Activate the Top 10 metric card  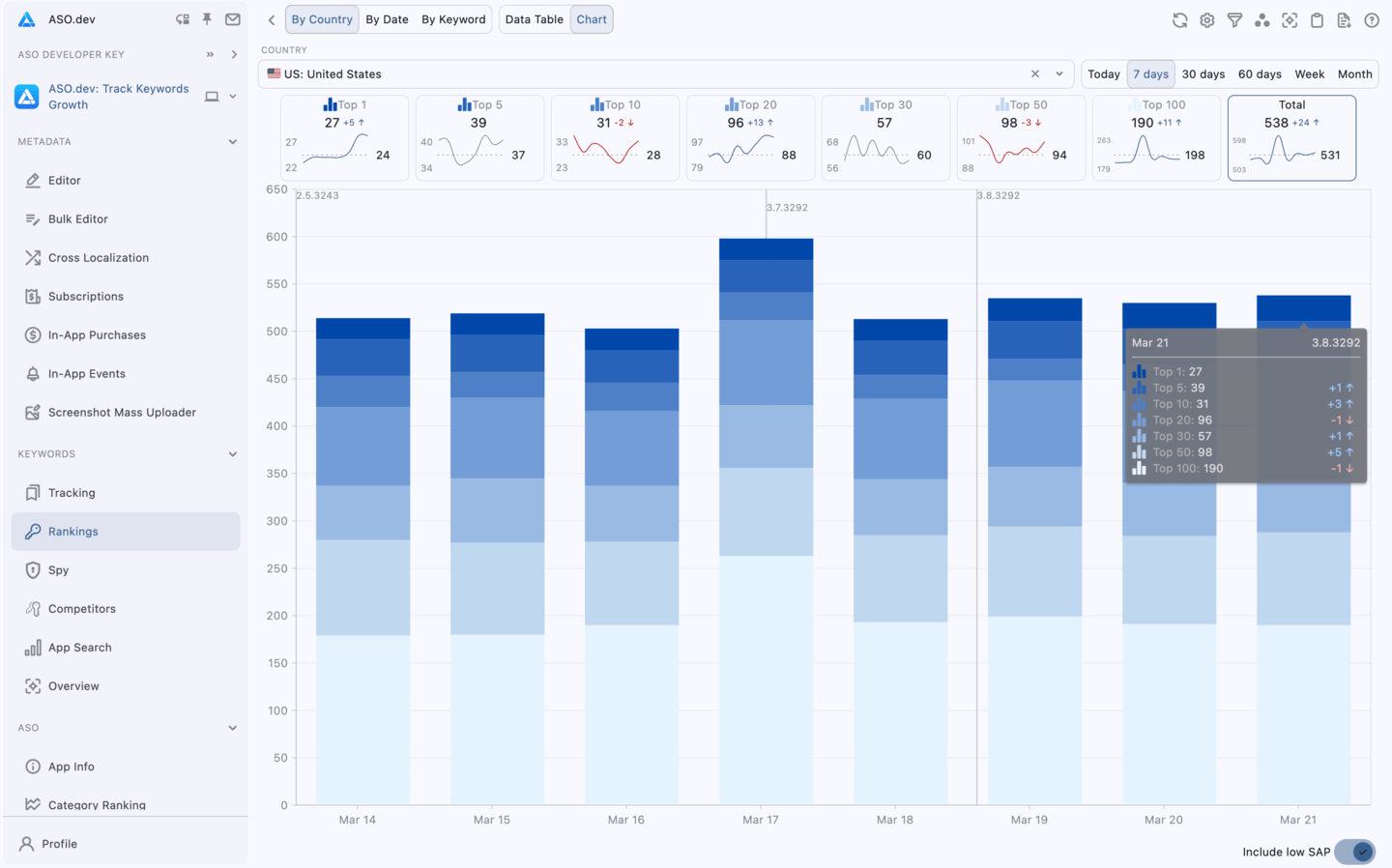coord(615,137)
